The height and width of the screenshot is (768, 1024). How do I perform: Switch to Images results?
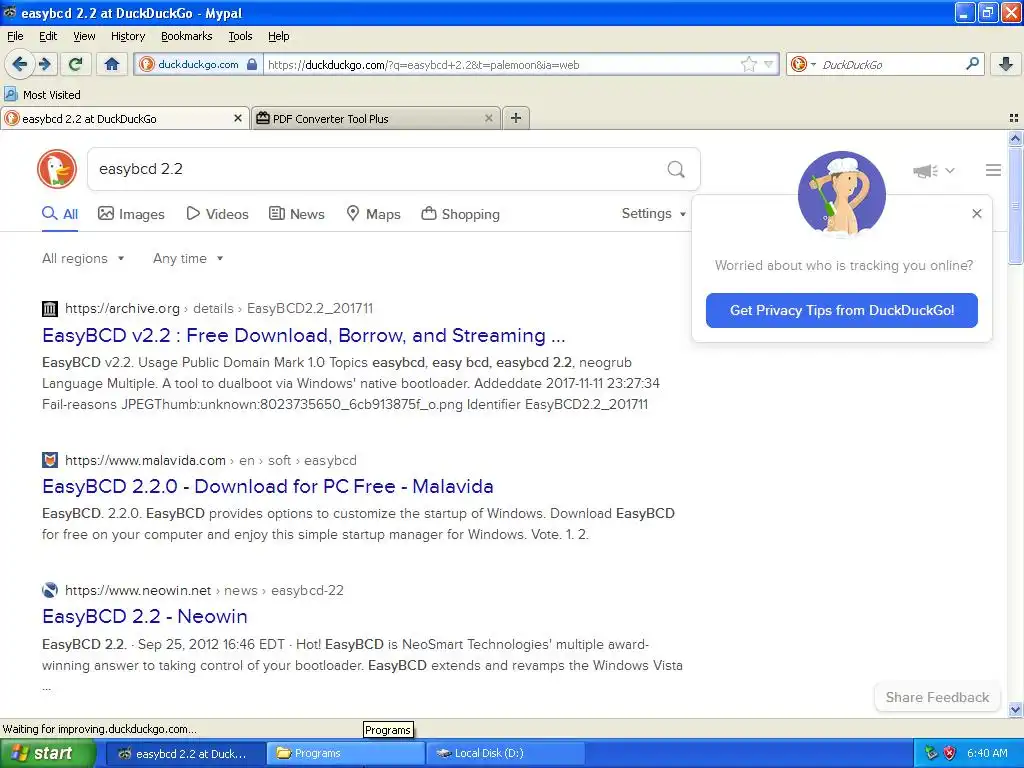131,214
